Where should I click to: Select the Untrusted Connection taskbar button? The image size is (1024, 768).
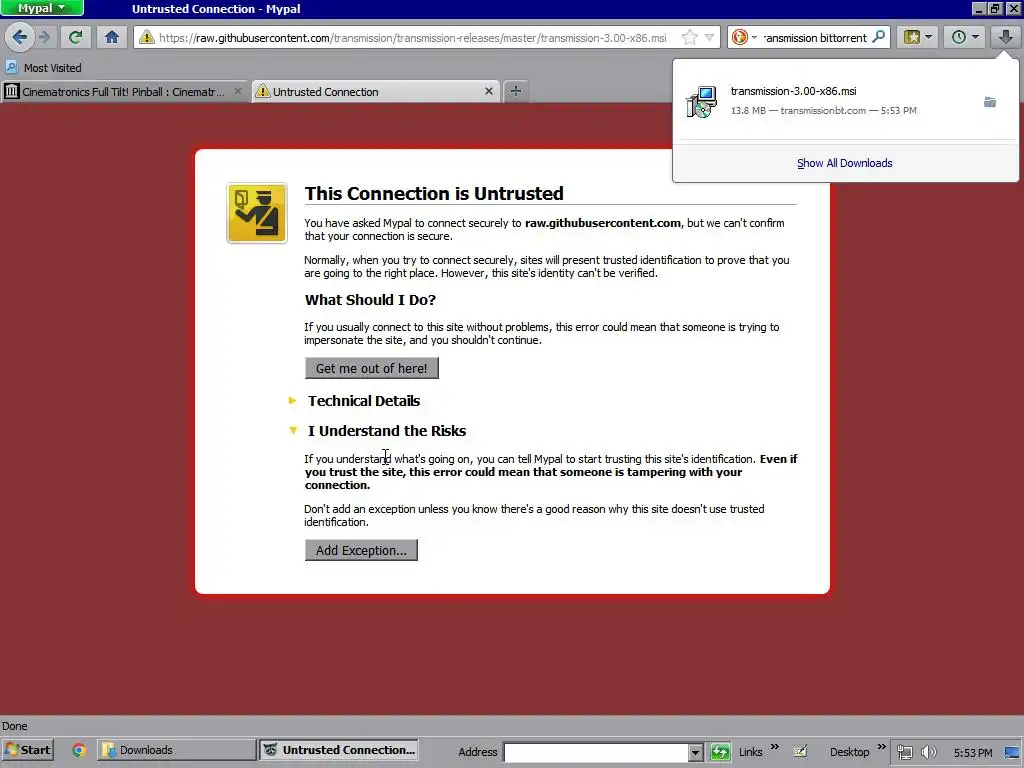[x=339, y=750]
